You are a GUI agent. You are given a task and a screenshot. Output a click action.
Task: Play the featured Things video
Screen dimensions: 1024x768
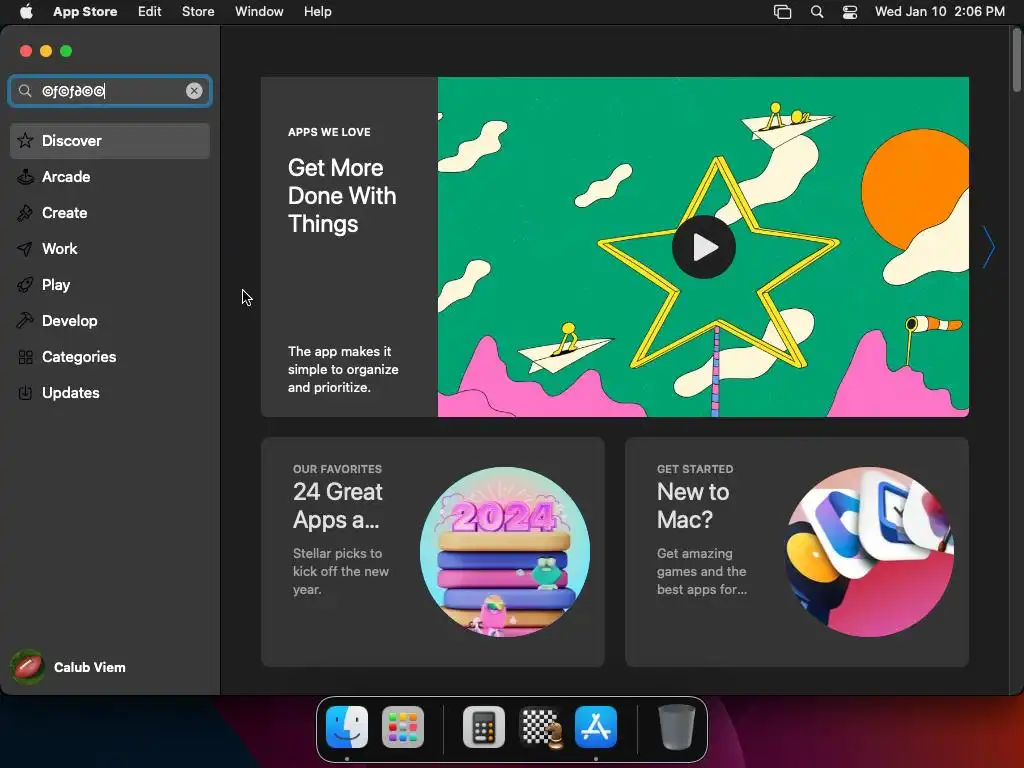(703, 247)
